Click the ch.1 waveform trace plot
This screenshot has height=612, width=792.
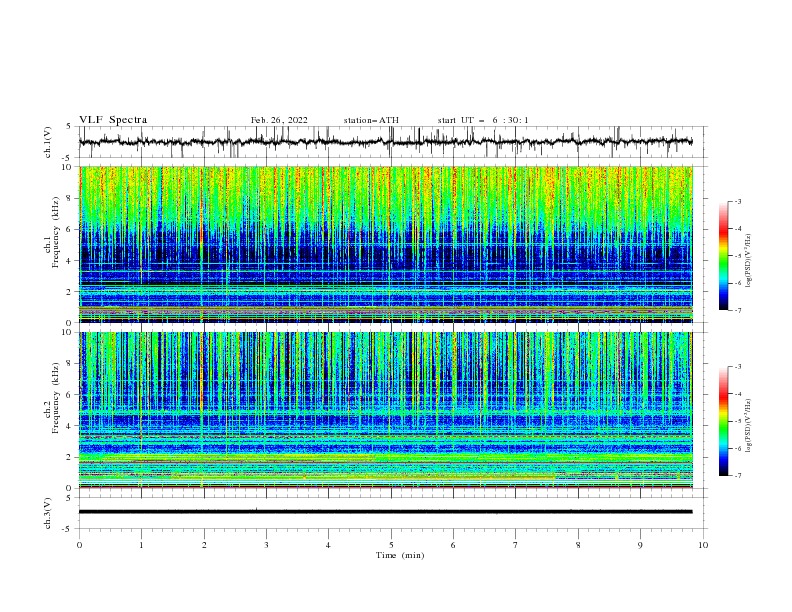[385, 142]
